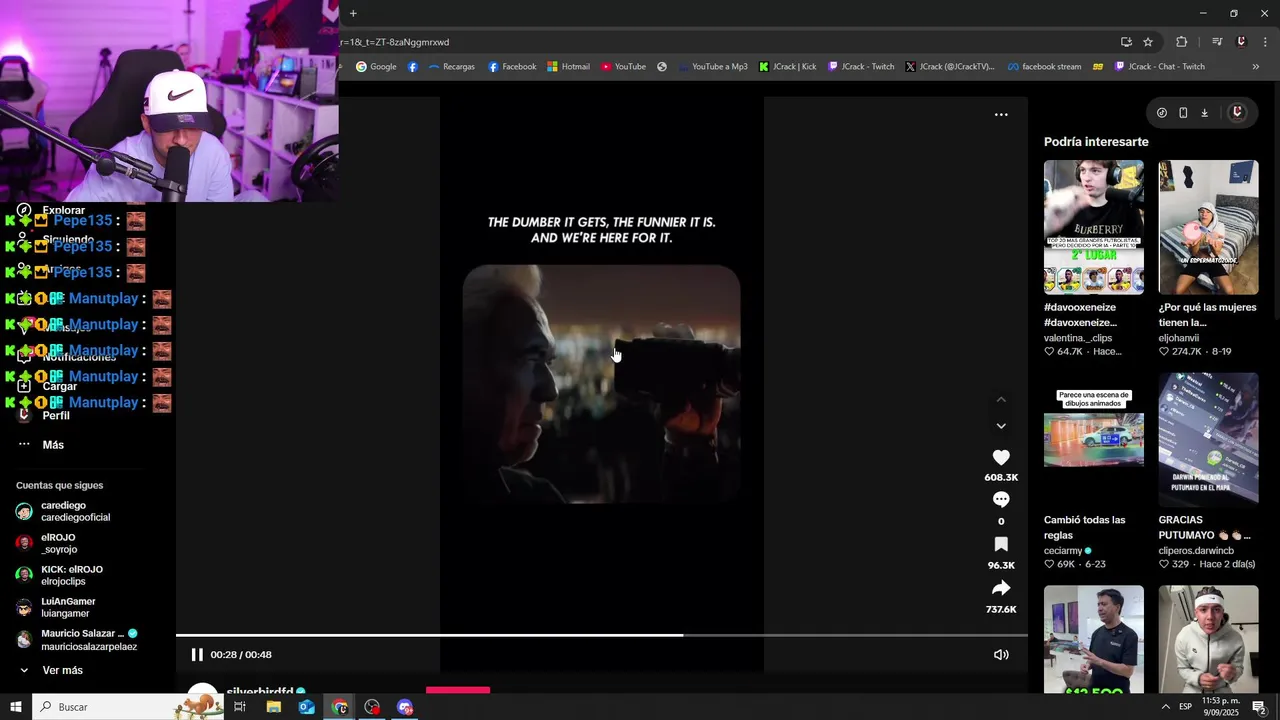Click the download desktop app icon on page

coord(1205,113)
